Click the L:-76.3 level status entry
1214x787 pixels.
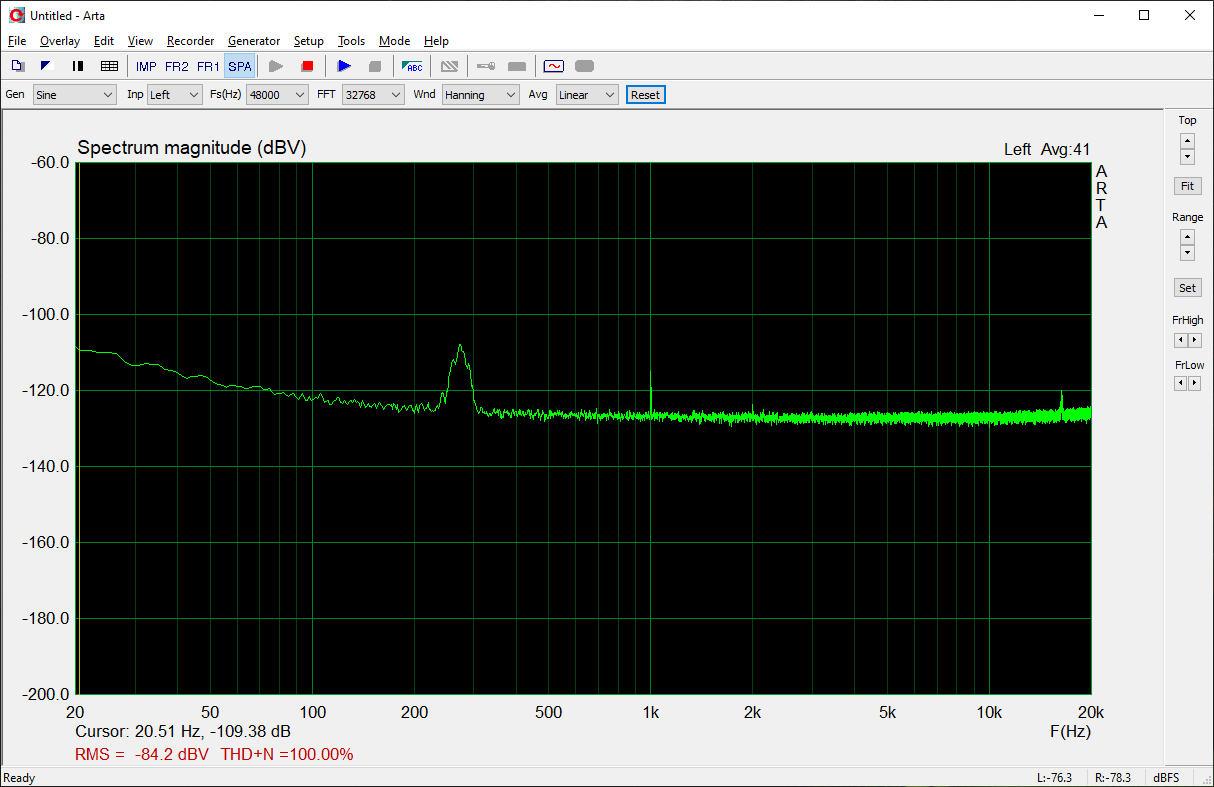point(1056,778)
